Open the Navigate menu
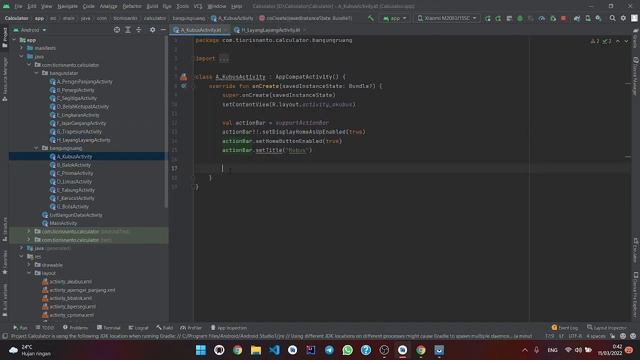 coord(67,6)
